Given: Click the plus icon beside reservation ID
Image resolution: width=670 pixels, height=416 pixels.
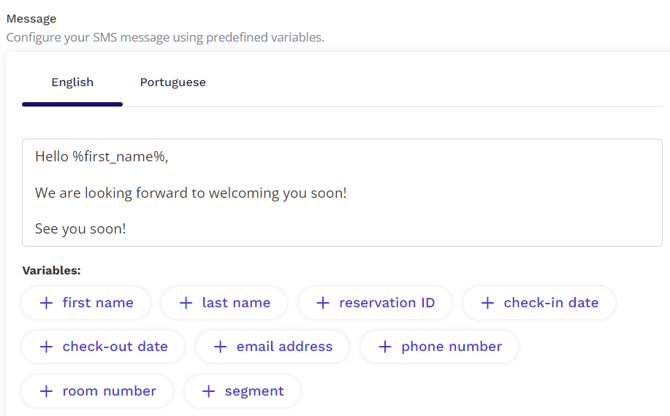Looking at the screenshot, I should [x=323, y=303].
